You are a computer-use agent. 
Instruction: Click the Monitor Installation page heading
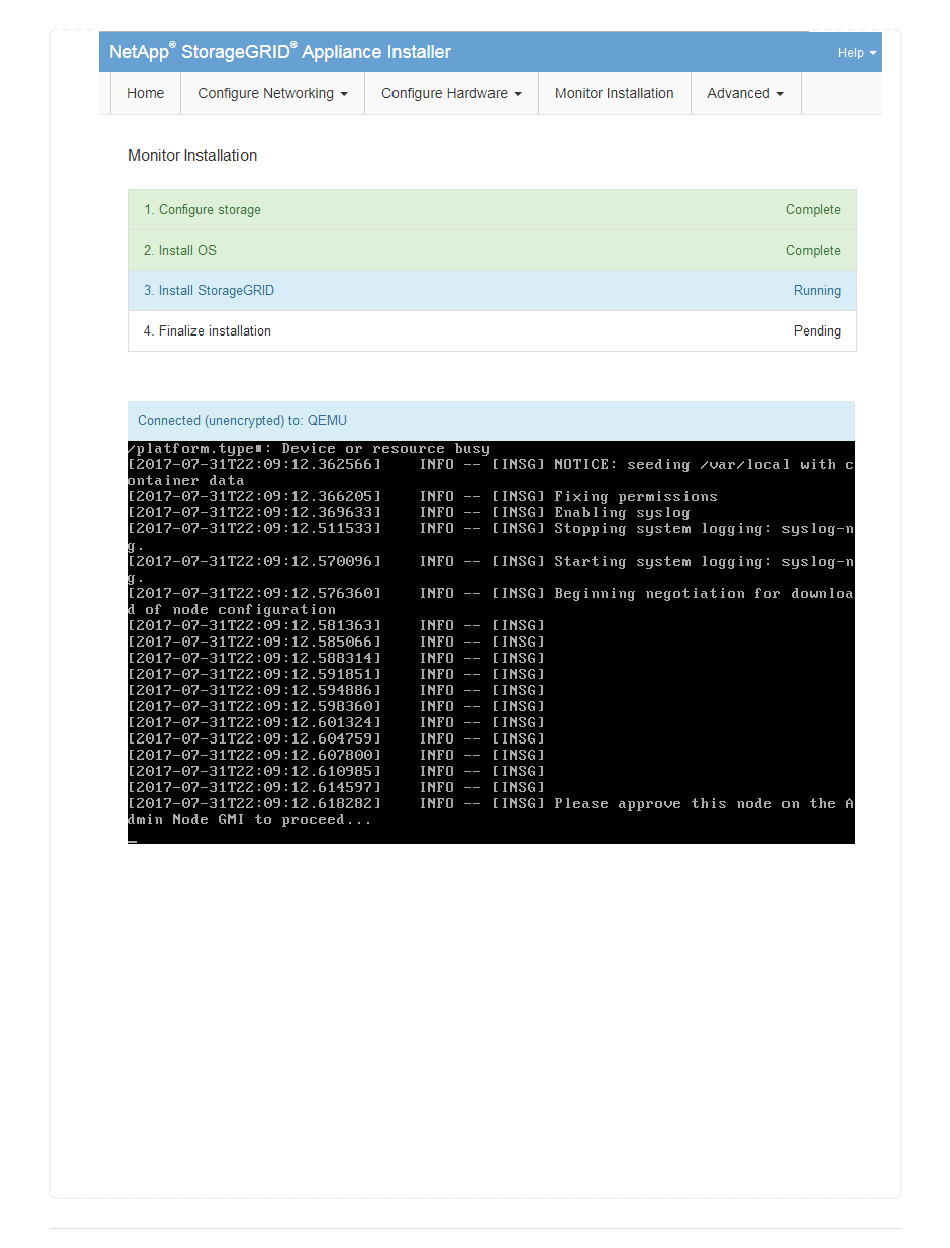click(x=193, y=156)
